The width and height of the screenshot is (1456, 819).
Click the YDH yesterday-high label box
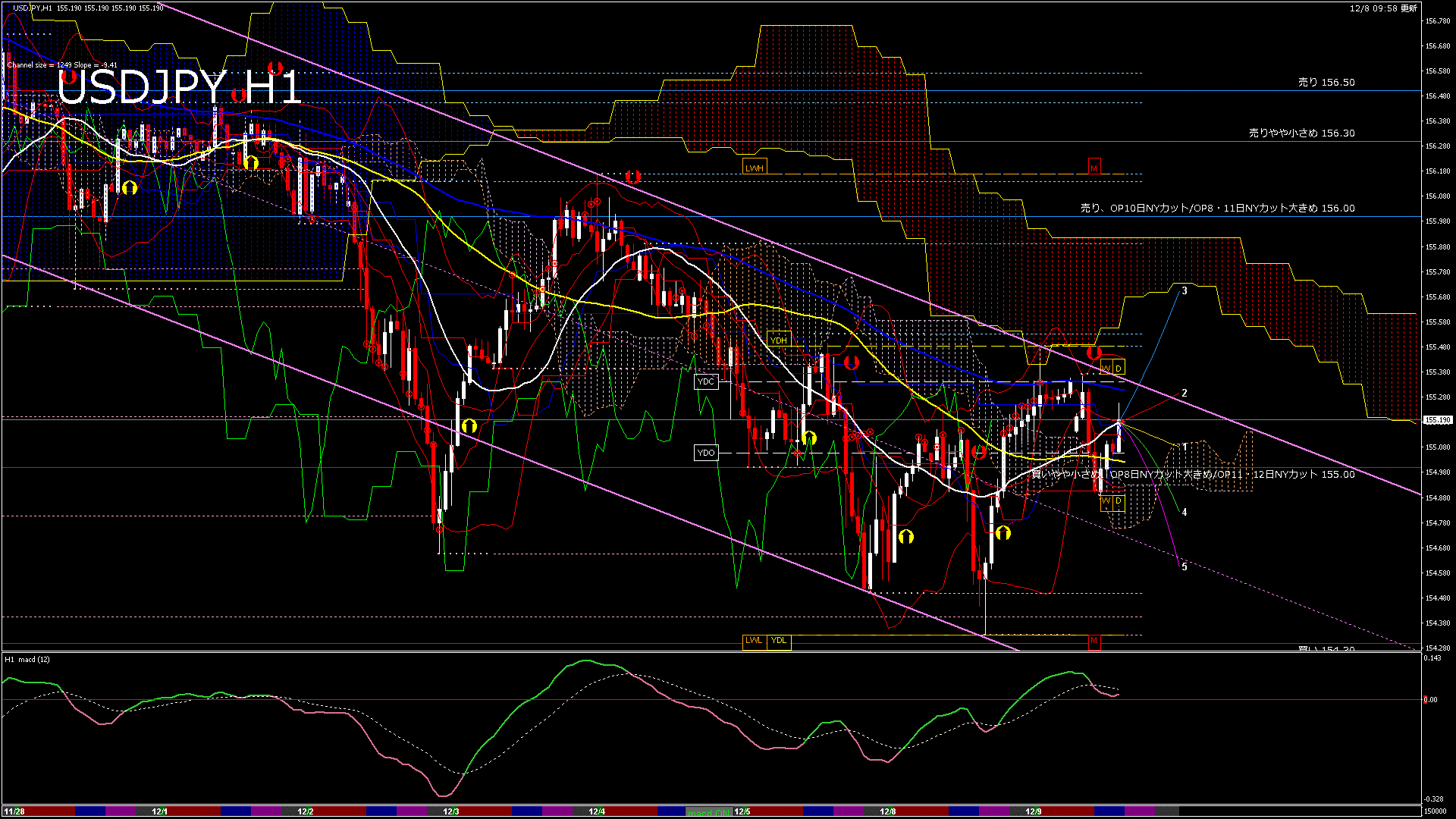pyautogui.click(x=779, y=340)
